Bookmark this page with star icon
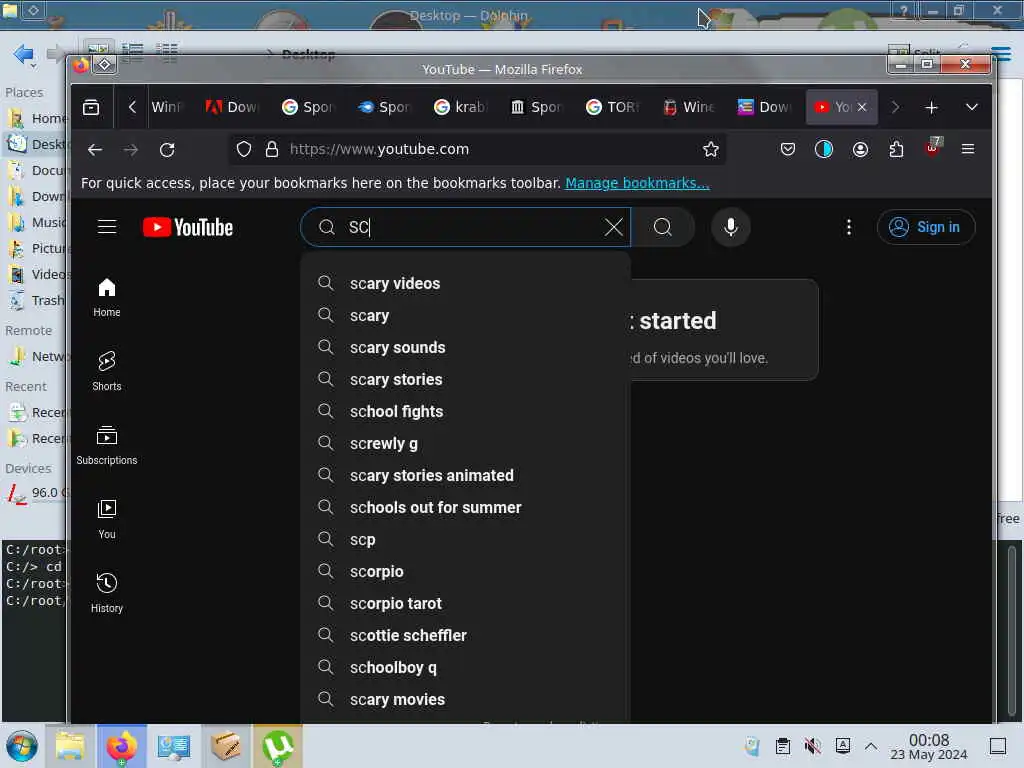This screenshot has width=1024, height=768. 711,150
